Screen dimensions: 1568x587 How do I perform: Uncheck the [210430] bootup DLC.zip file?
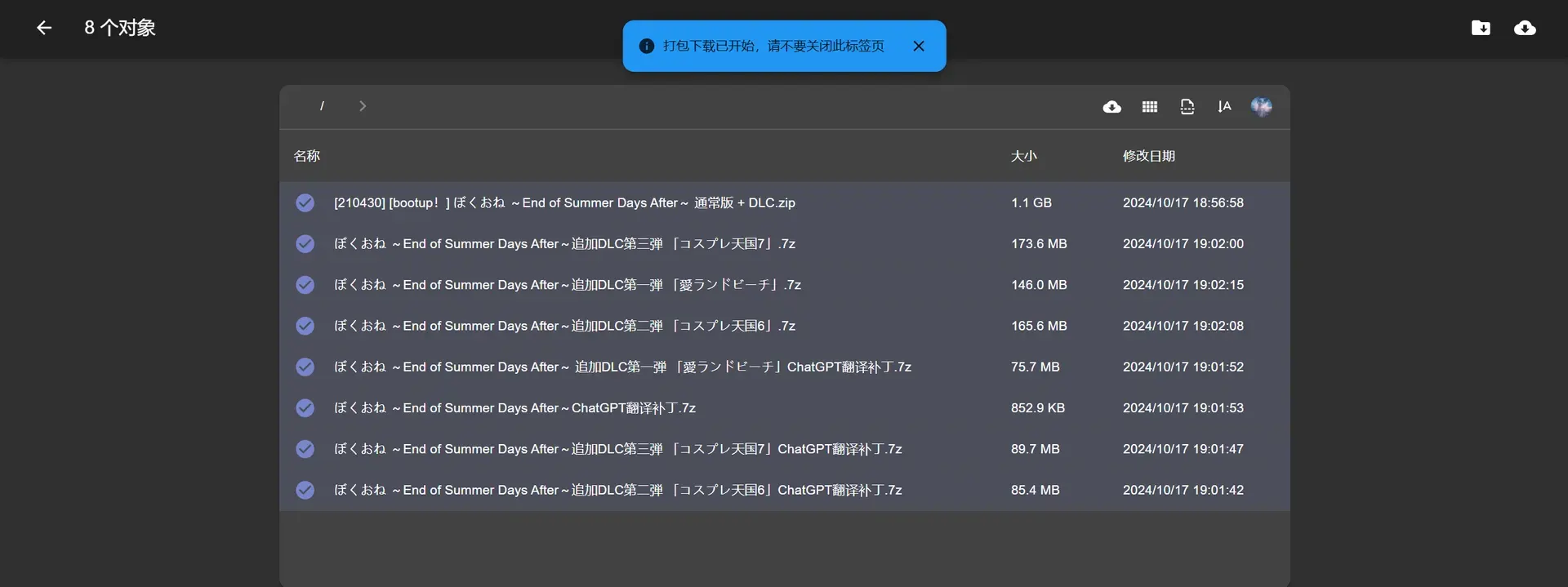tap(305, 202)
